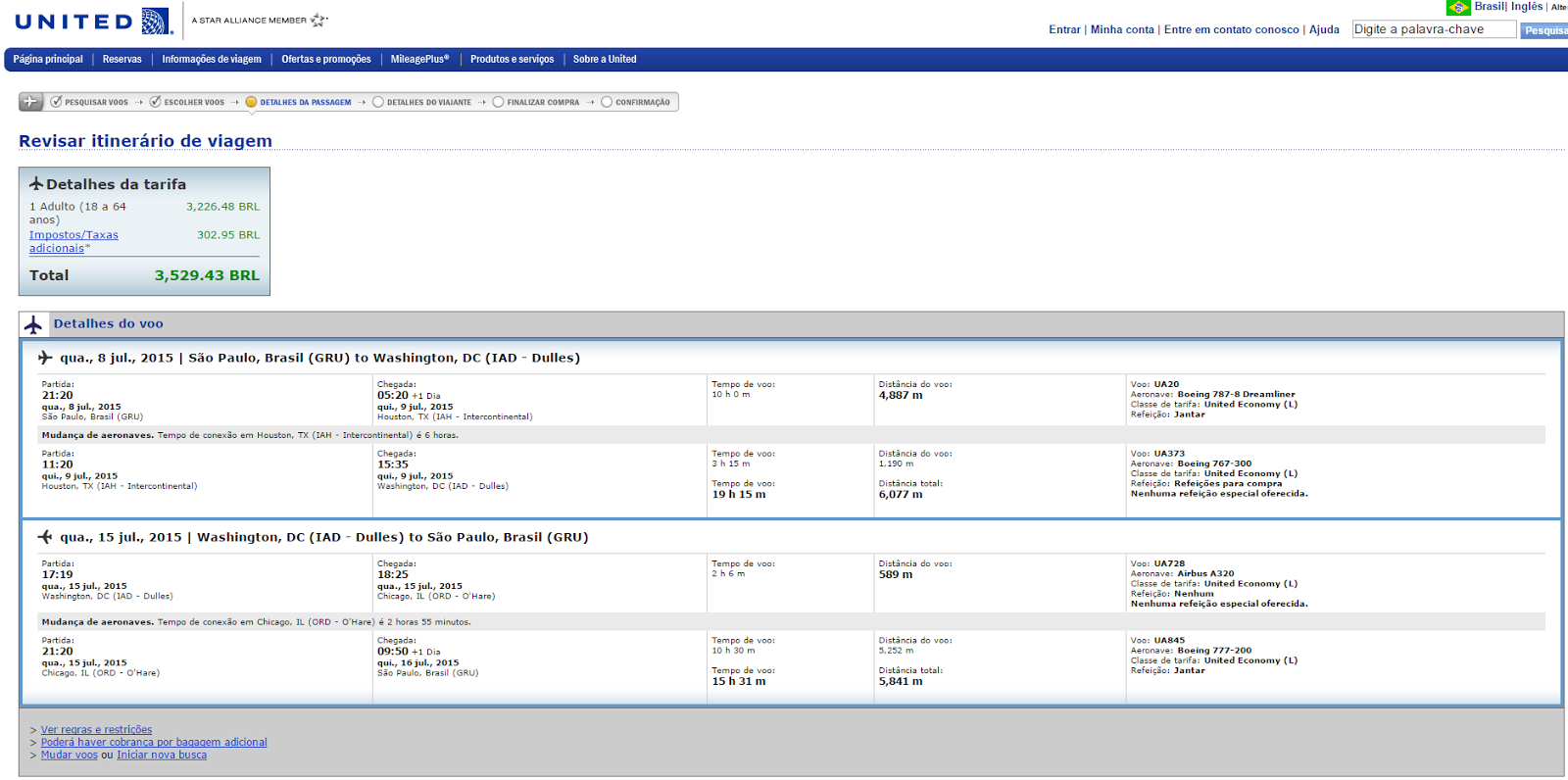Focus the Digite a palavra-chave search field
Image resolution: width=1568 pixels, height=780 pixels.
[x=1434, y=29]
